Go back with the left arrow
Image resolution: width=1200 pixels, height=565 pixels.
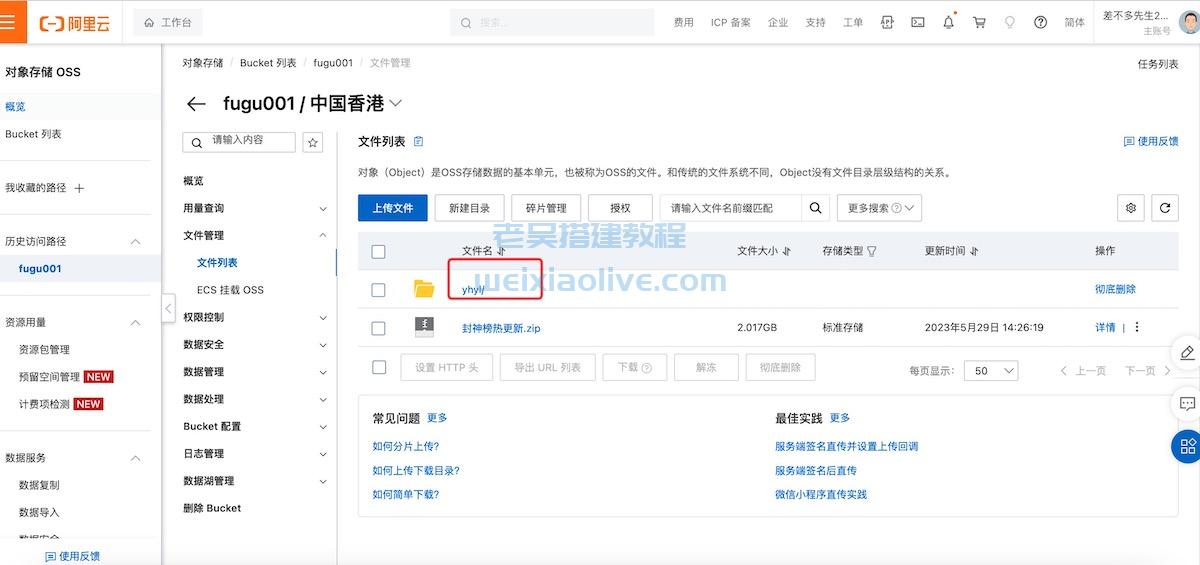(196, 104)
